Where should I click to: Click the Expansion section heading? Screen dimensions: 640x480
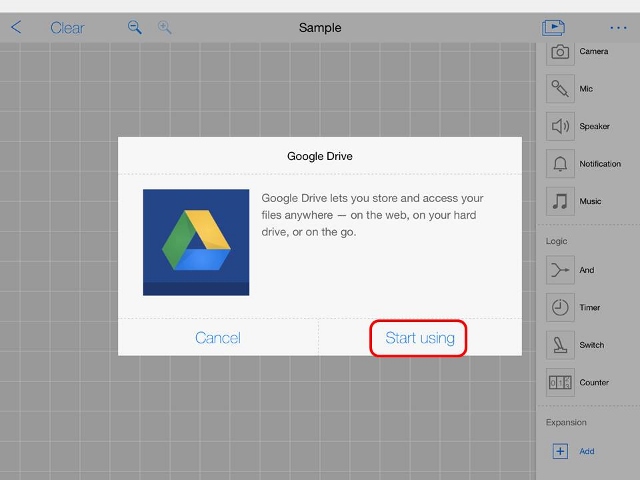(566, 422)
